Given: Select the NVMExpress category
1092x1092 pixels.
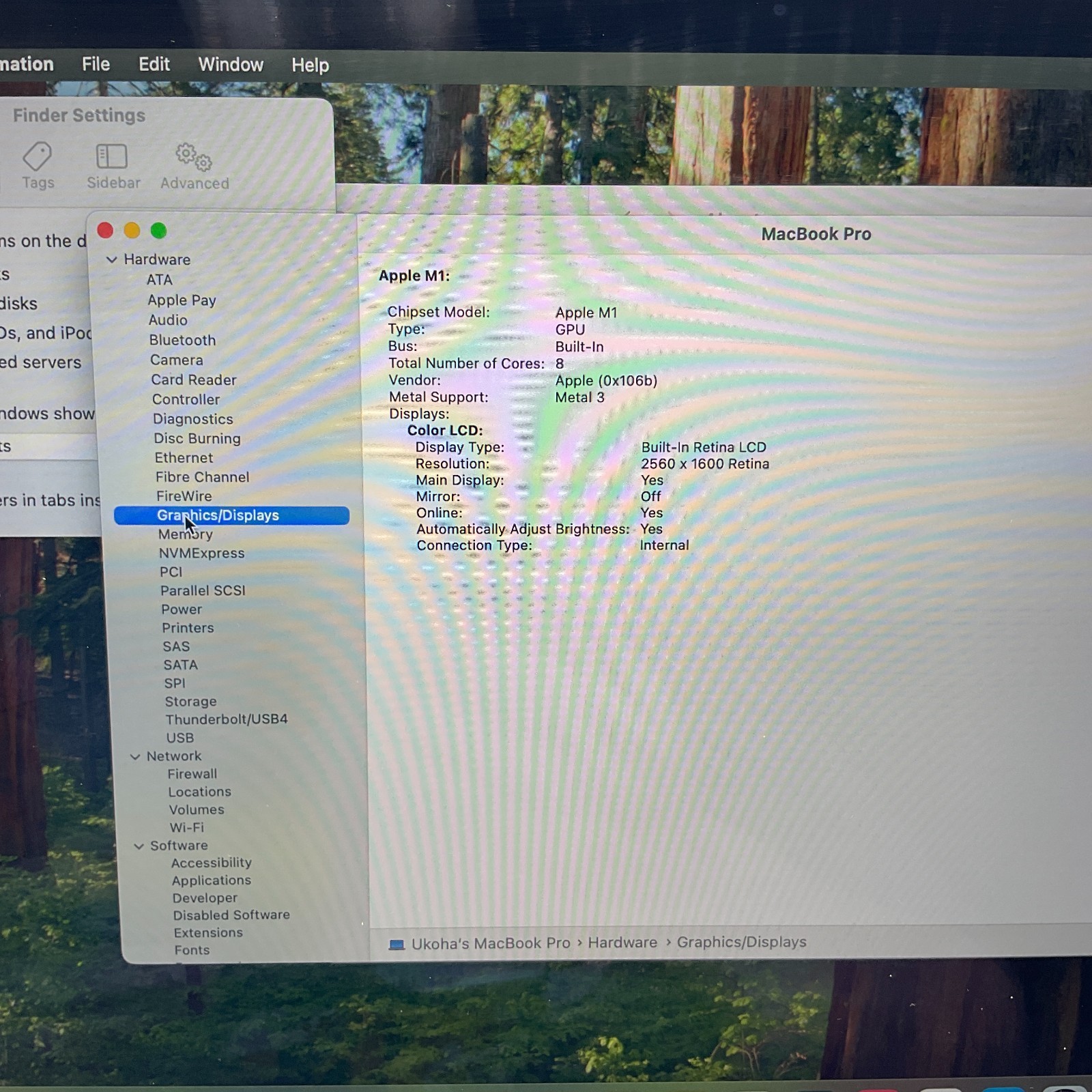Looking at the screenshot, I should (x=201, y=554).
